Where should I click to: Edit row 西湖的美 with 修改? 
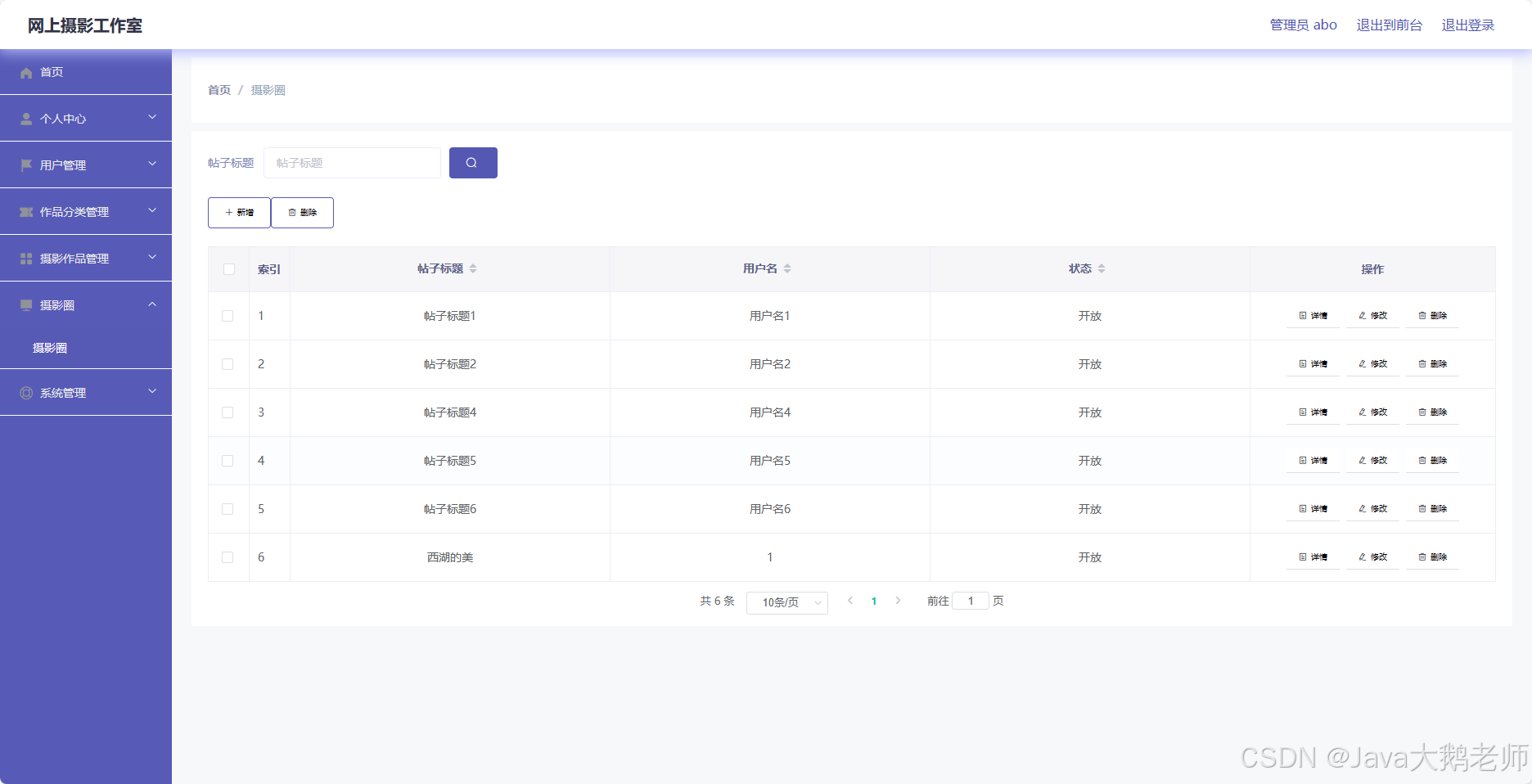[1372, 557]
